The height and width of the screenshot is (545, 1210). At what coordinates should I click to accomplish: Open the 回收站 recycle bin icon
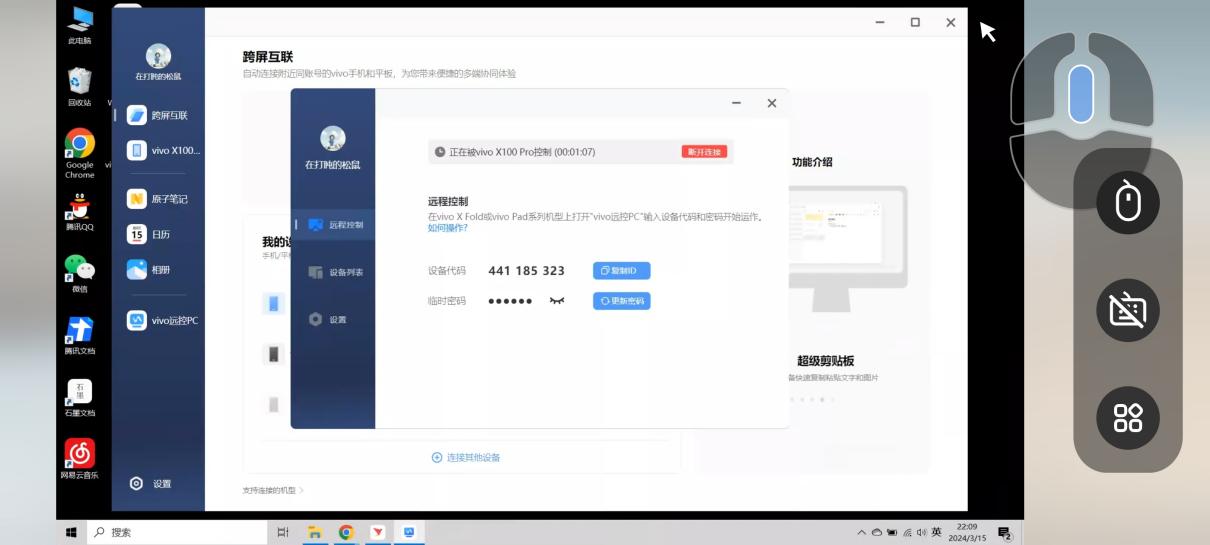tap(80, 86)
